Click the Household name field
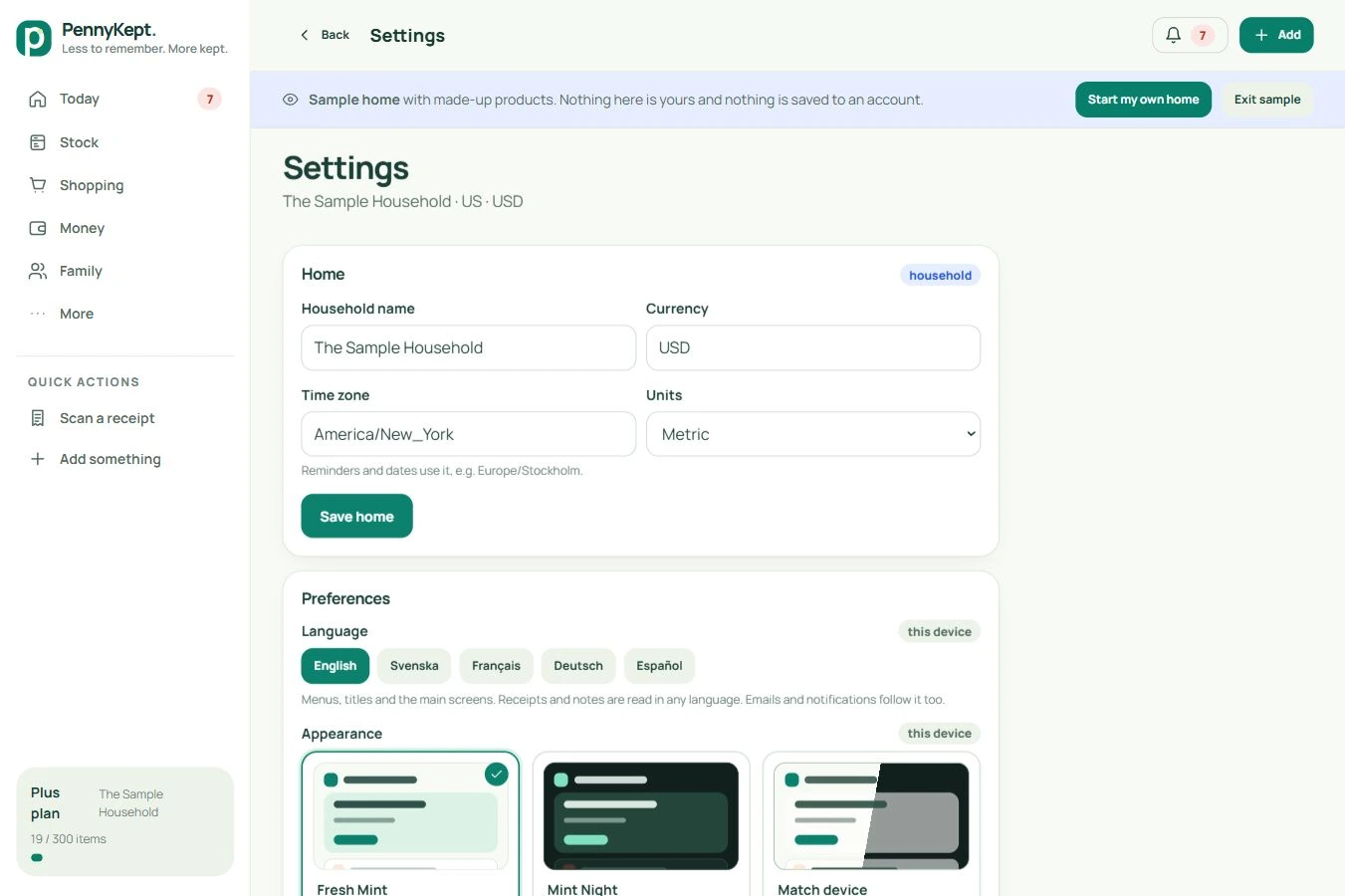Image resolution: width=1345 pixels, height=896 pixels. (468, 347)
